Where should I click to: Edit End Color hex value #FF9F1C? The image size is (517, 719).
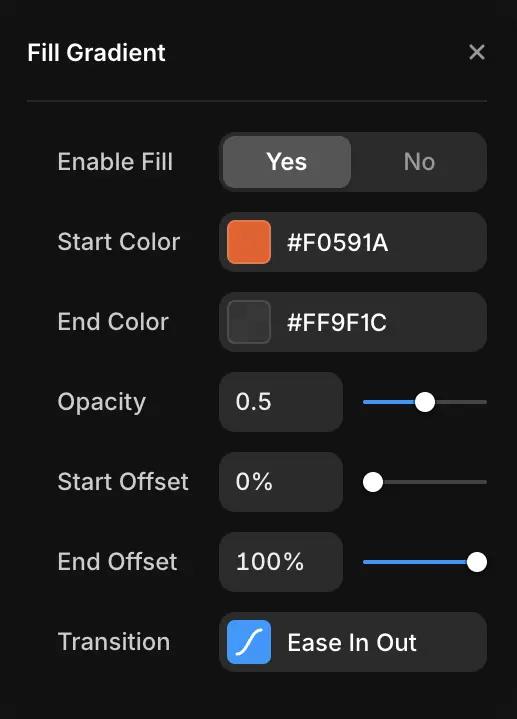[336, 322]
